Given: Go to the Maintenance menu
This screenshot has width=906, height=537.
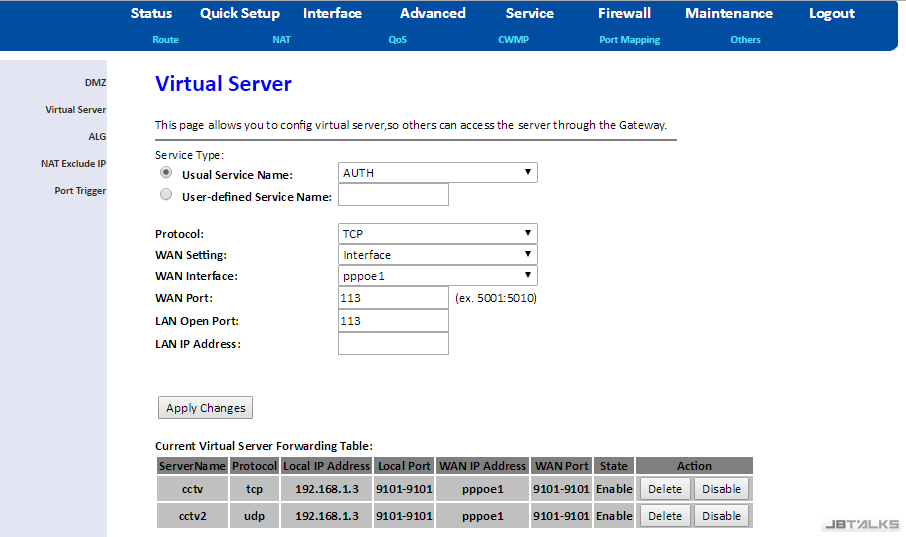Looking at the screenshot, I should (728, 14).
